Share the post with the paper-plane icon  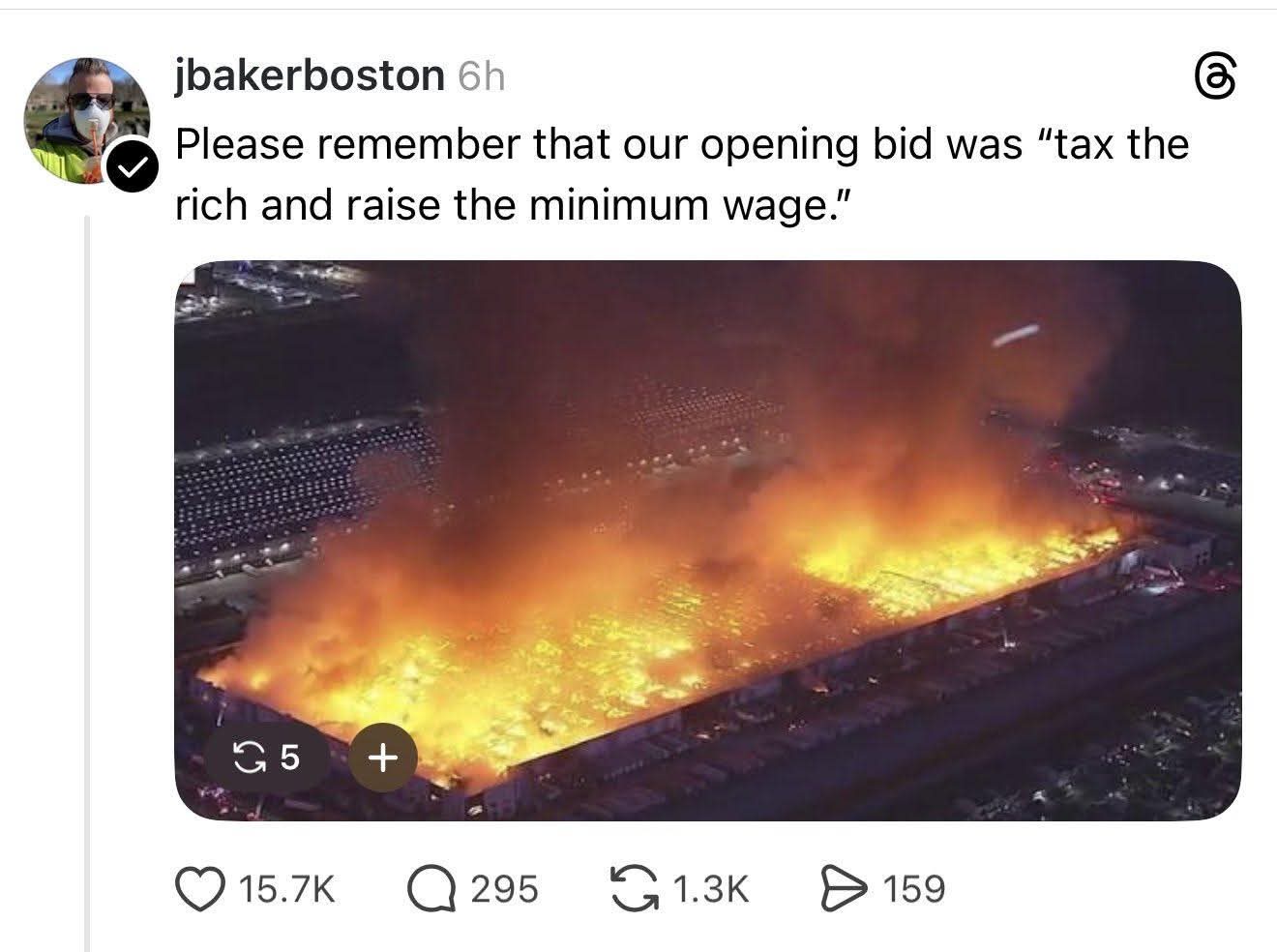(x=843, y=889)
